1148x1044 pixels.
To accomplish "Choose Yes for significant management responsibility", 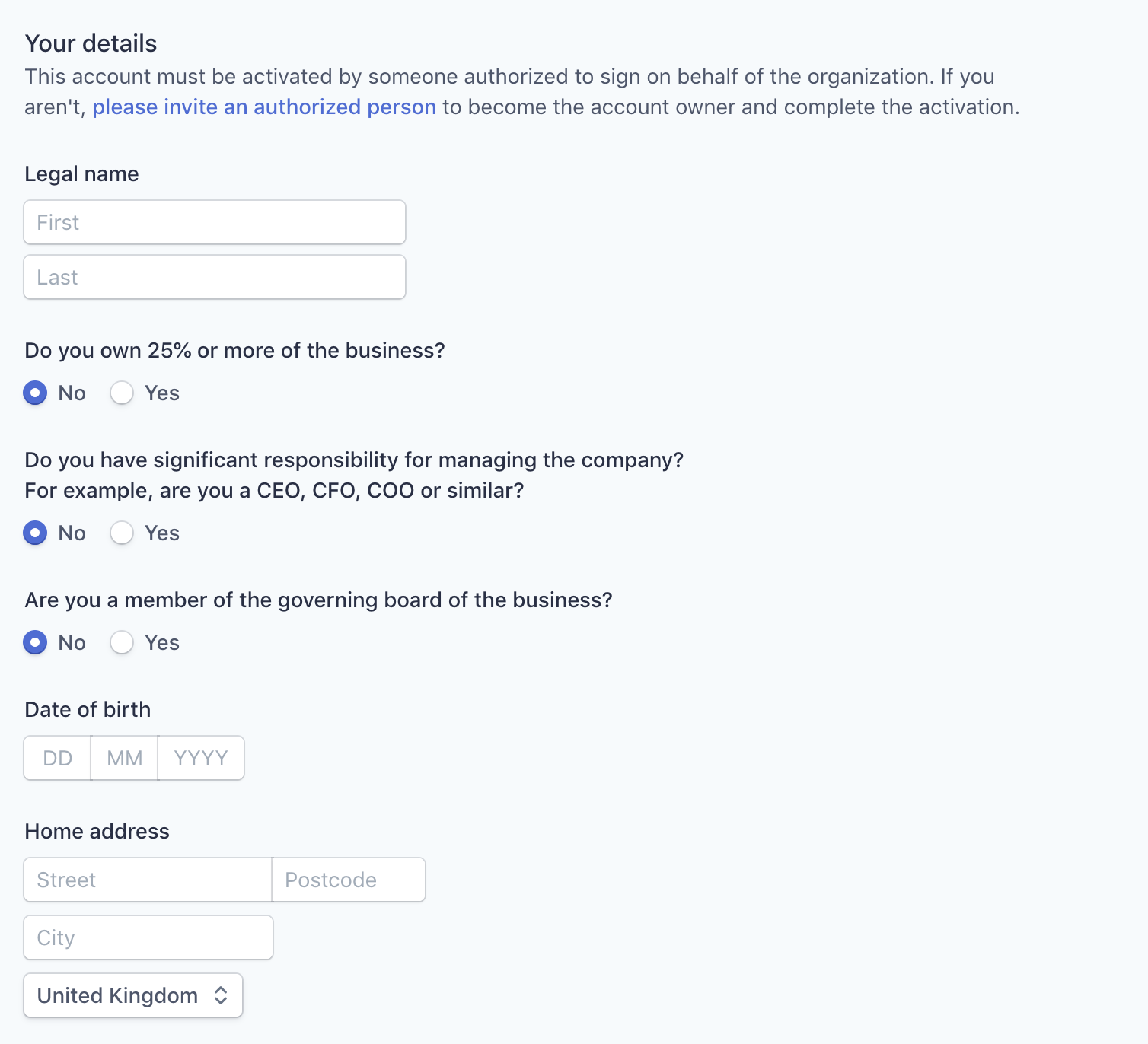I will click(122, 533).
